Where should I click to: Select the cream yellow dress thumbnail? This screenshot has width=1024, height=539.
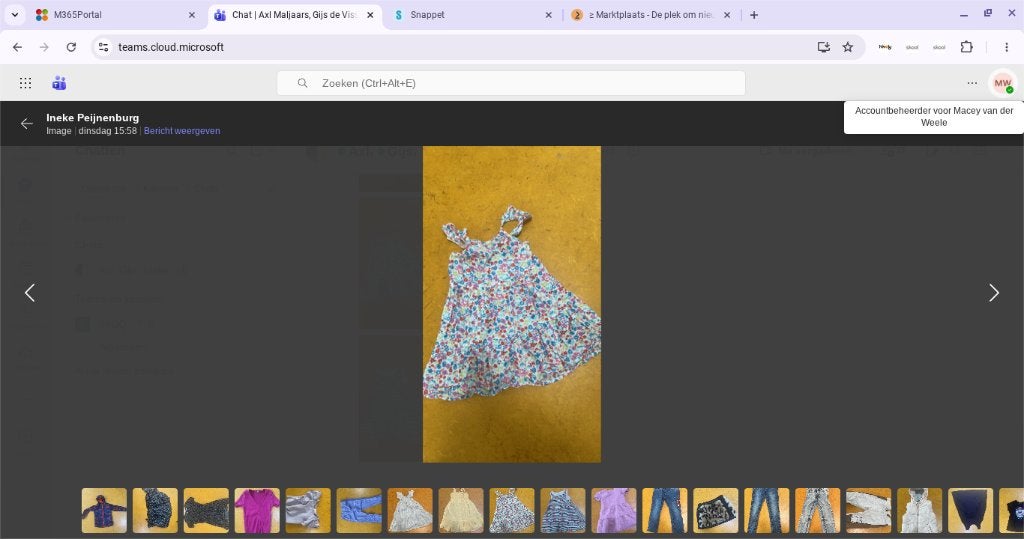[461, 510]
